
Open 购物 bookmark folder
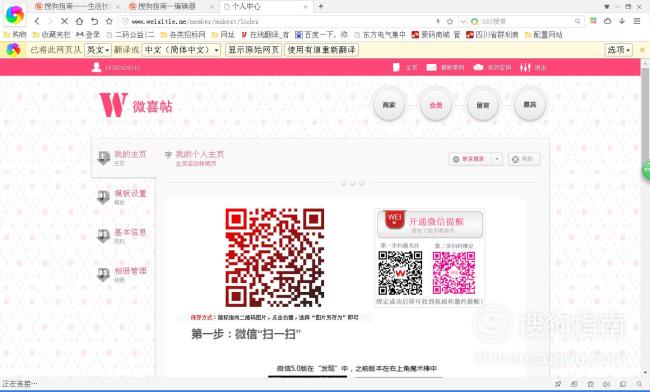point(15,35)
